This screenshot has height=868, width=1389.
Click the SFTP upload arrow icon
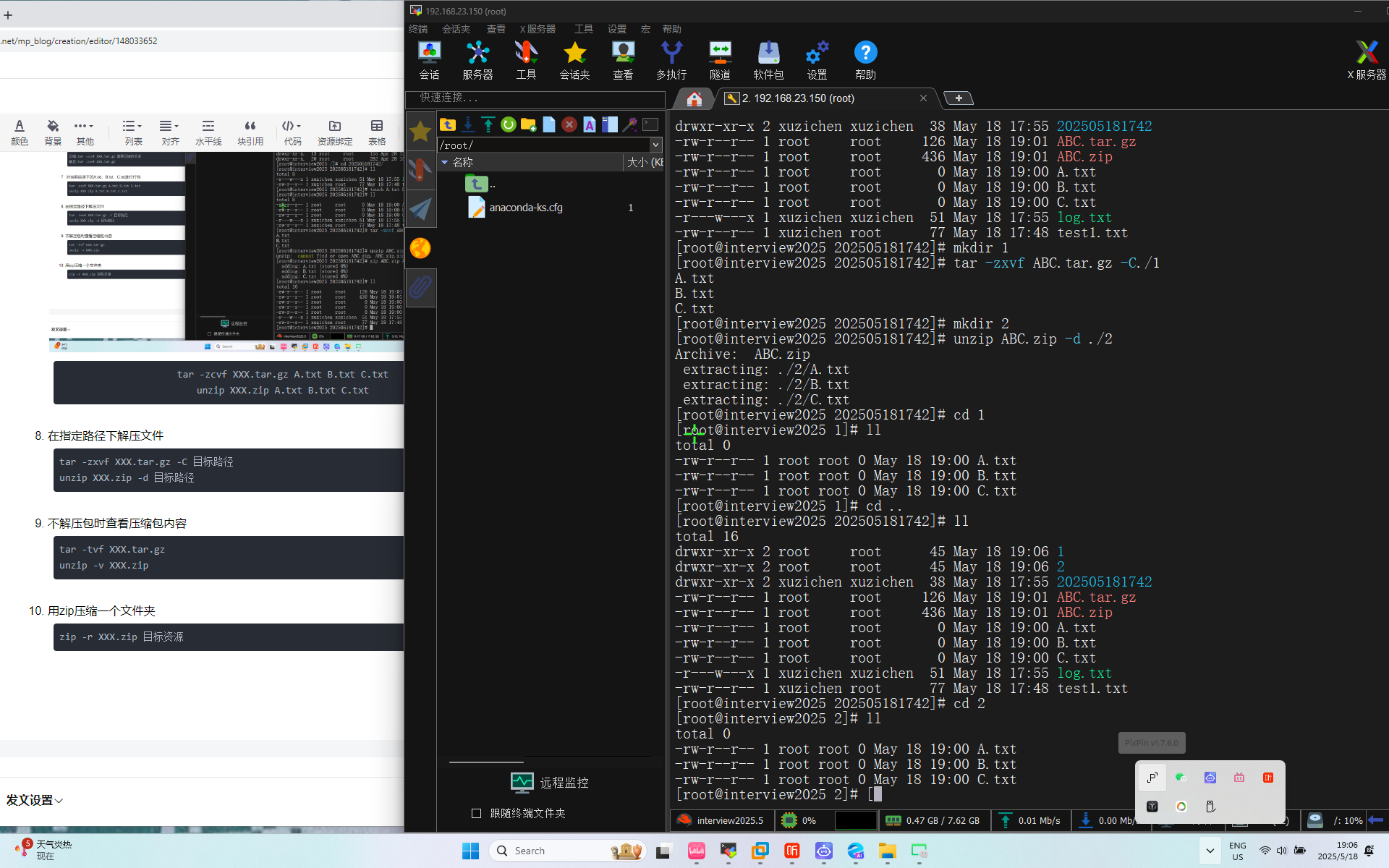[488, 124]
